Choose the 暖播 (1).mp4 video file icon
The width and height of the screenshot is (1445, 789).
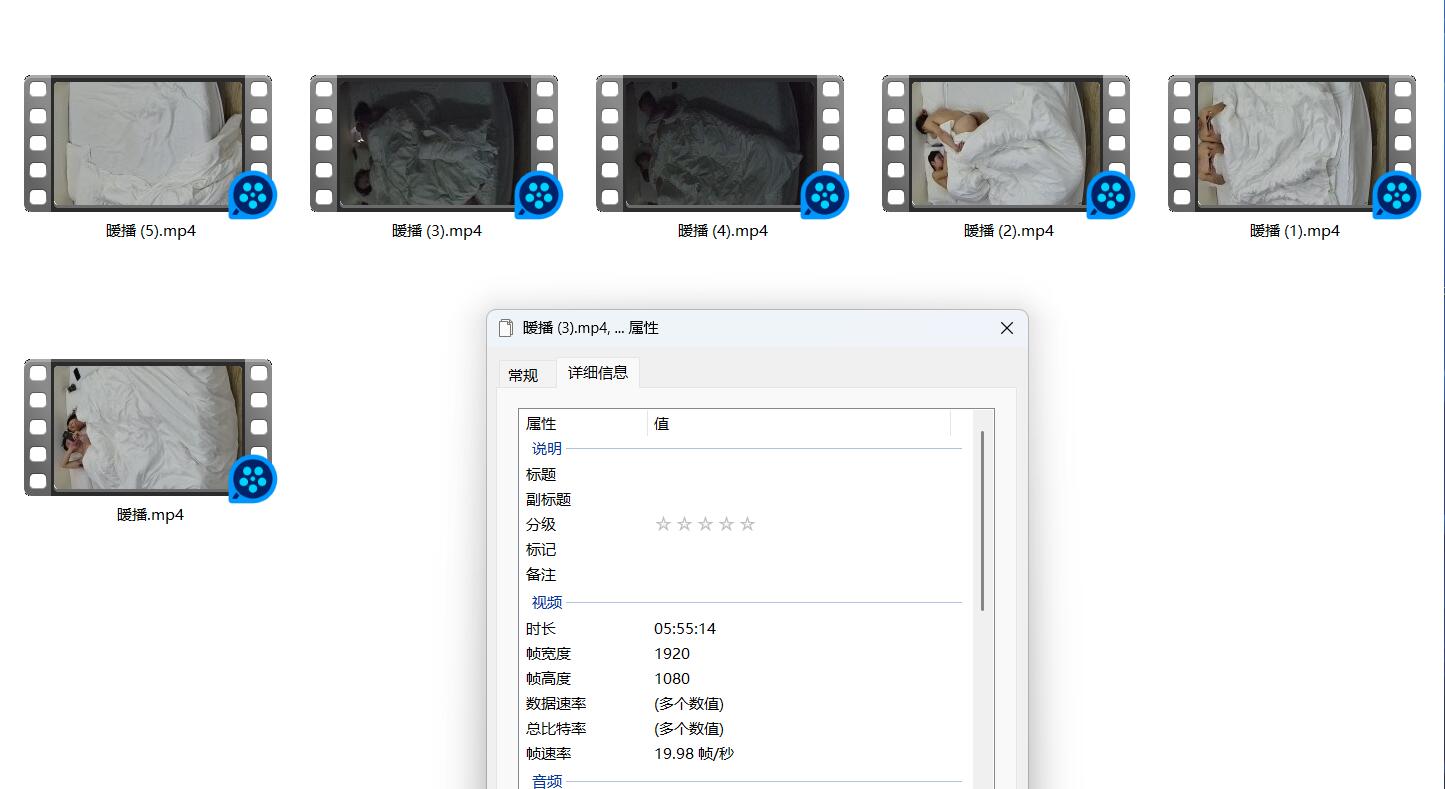[x=1291, y=144]
